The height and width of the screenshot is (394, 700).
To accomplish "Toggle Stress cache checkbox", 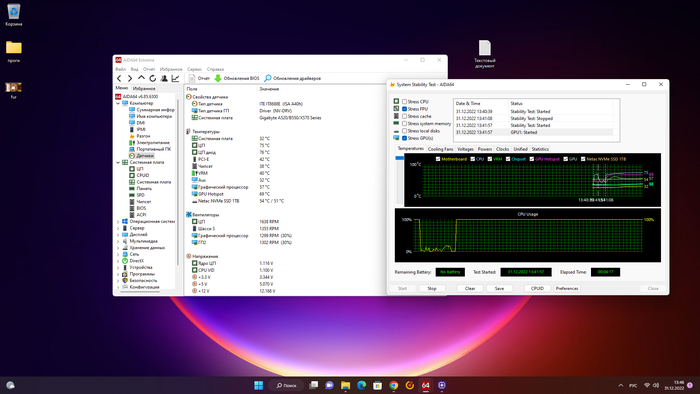I will tap(404, 116).
